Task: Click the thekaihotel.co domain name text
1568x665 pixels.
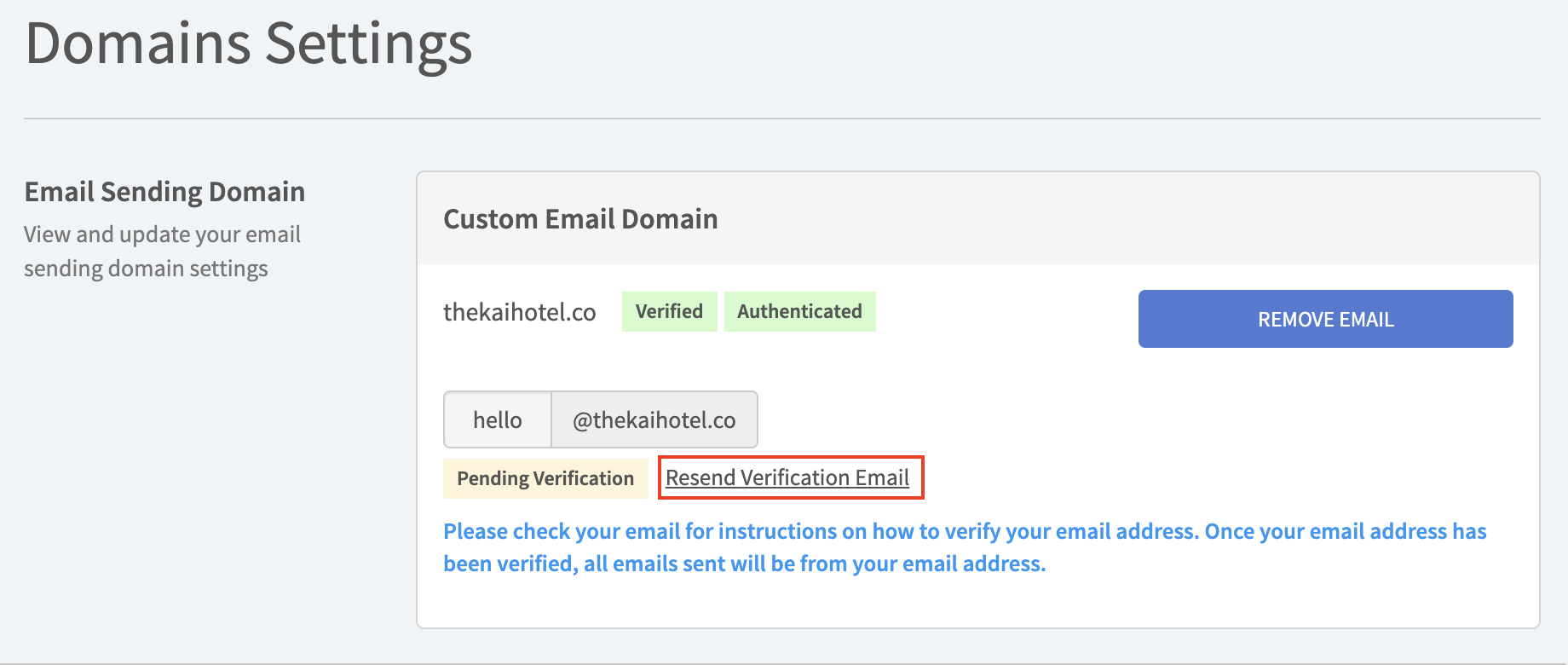Action: pyautogui.click(x=519, y=312)
